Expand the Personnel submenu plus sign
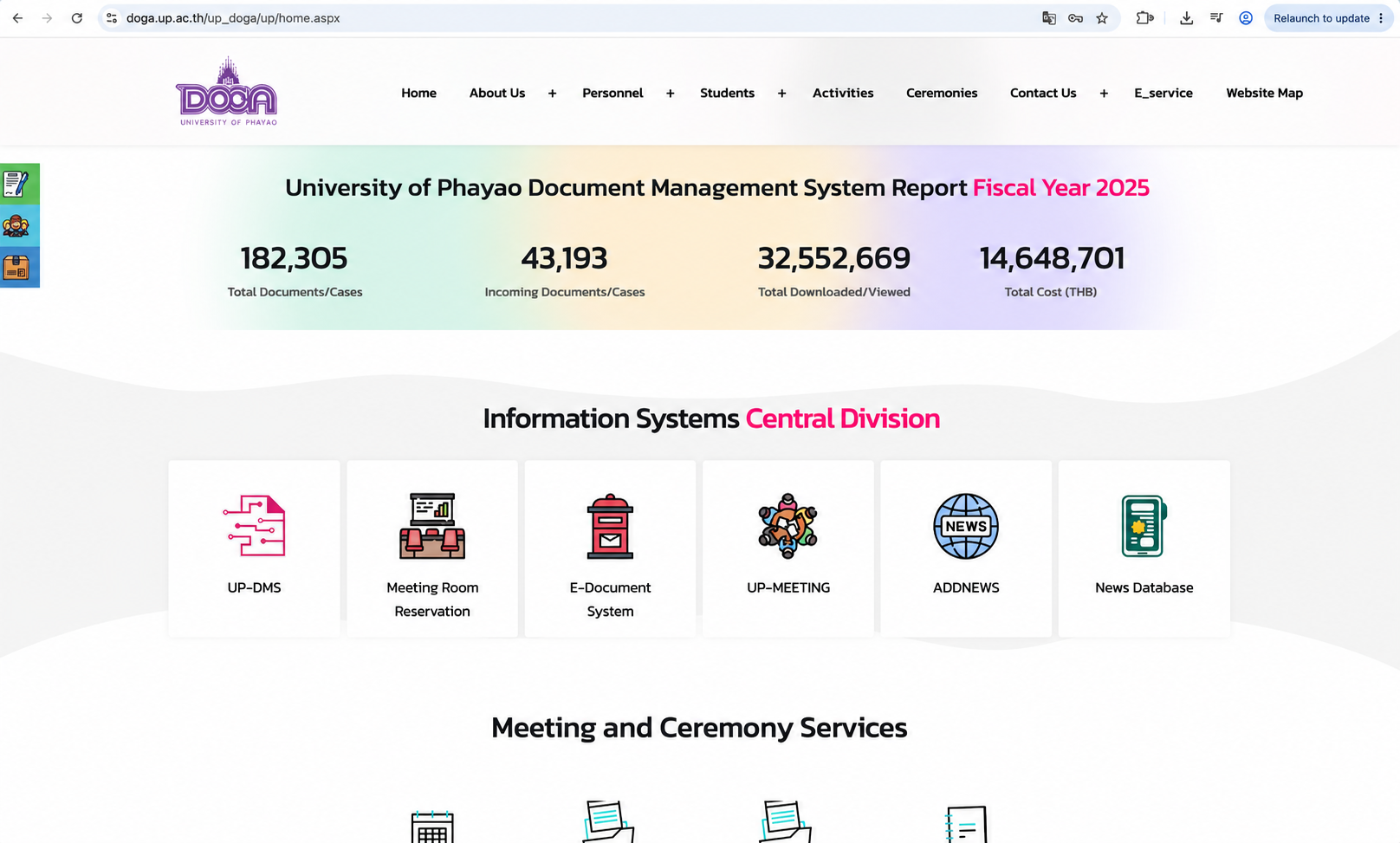 [x=670, y=94]
